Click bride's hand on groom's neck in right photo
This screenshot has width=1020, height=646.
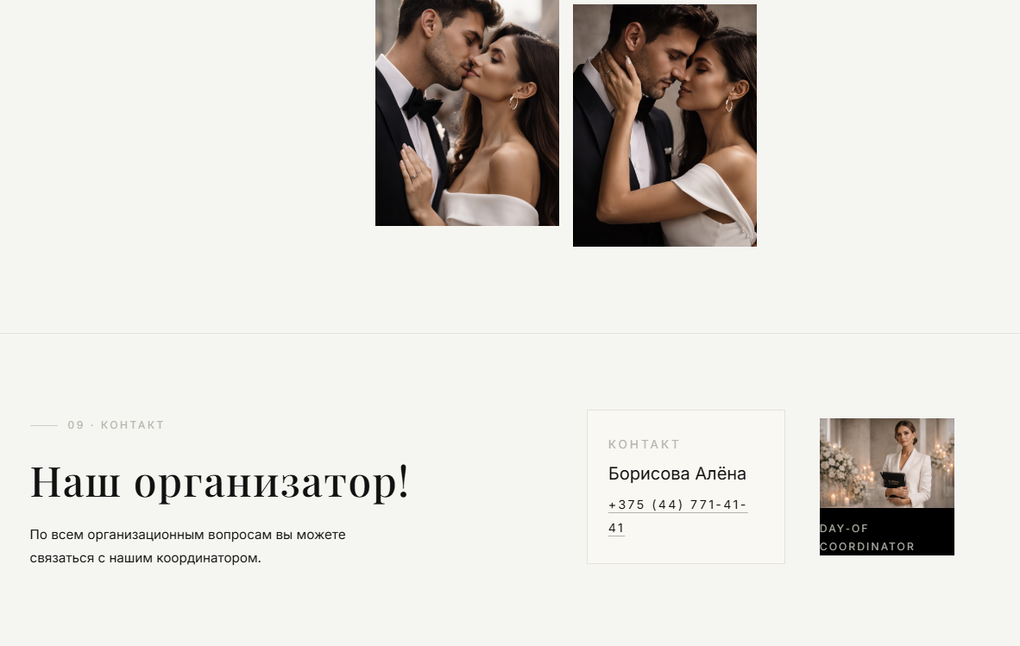tap(619, 80)
